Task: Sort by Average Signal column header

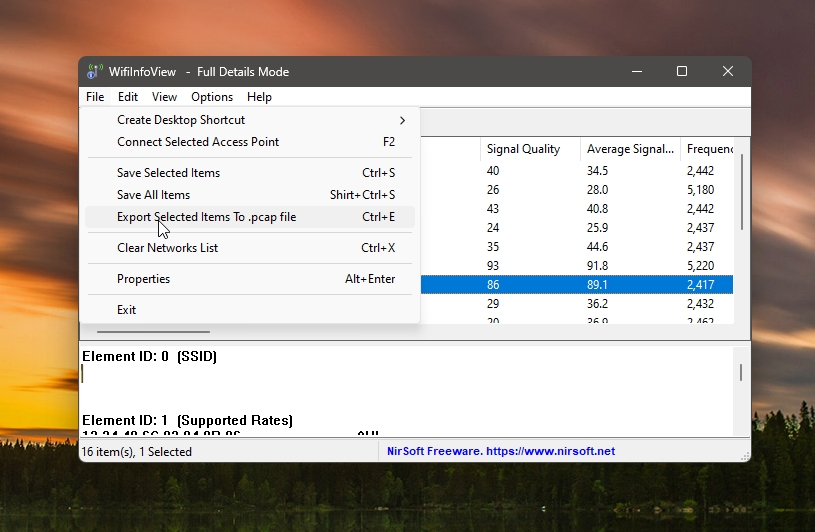Action: pos(630,149)
